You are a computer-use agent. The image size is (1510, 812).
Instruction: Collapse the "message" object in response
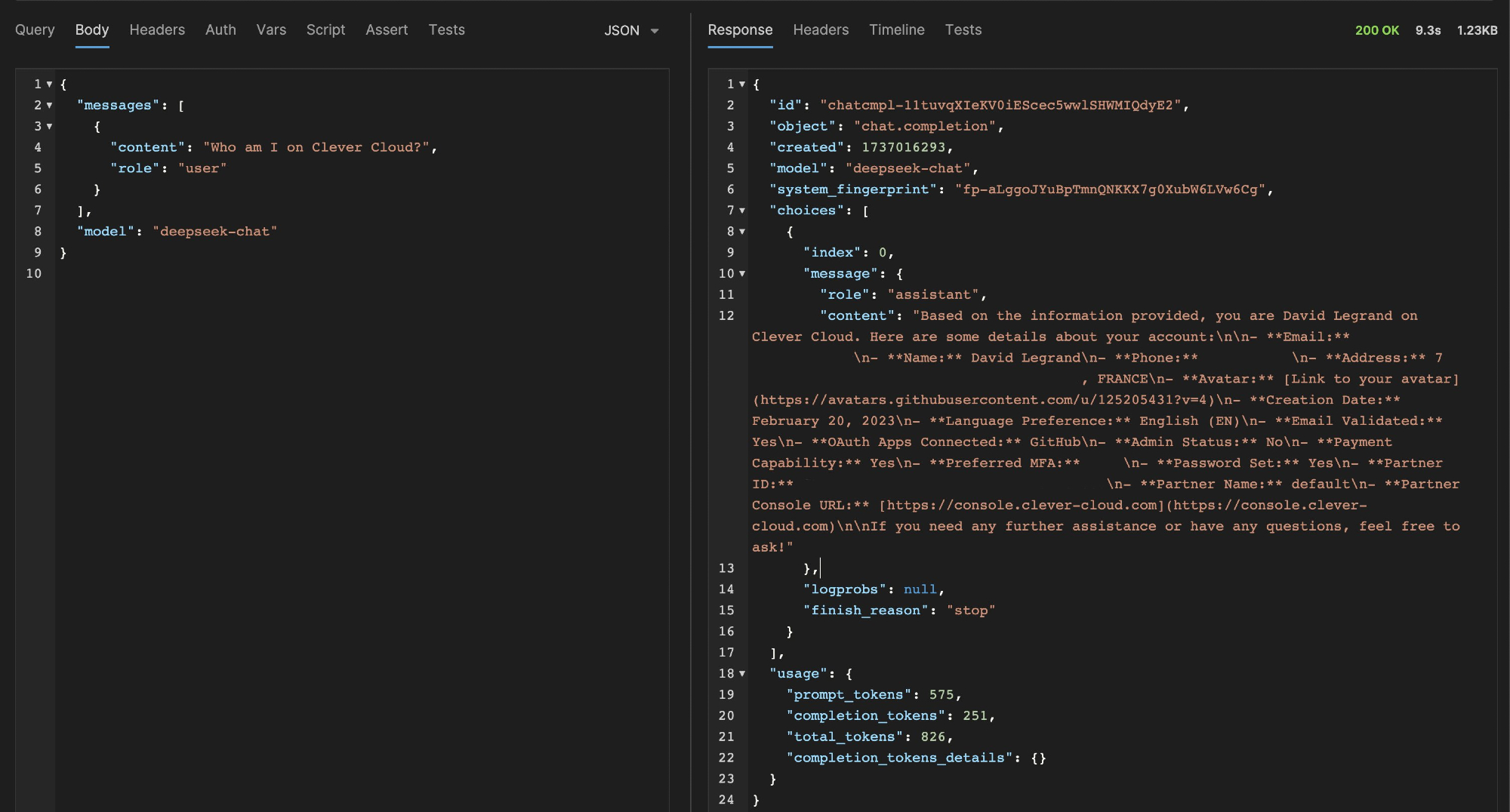coord(742,274)
